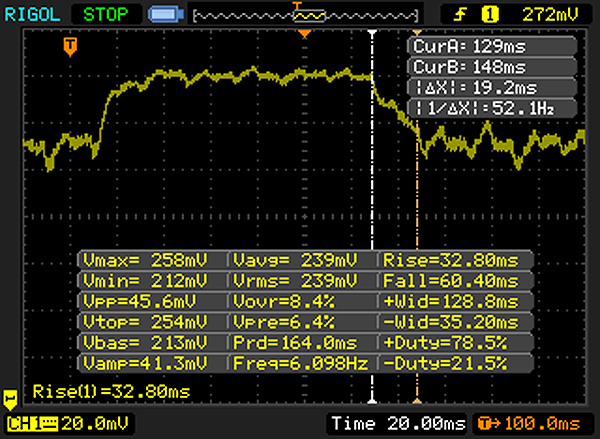
Task: Click the trigger channel 1 badge
Action: 490,15
